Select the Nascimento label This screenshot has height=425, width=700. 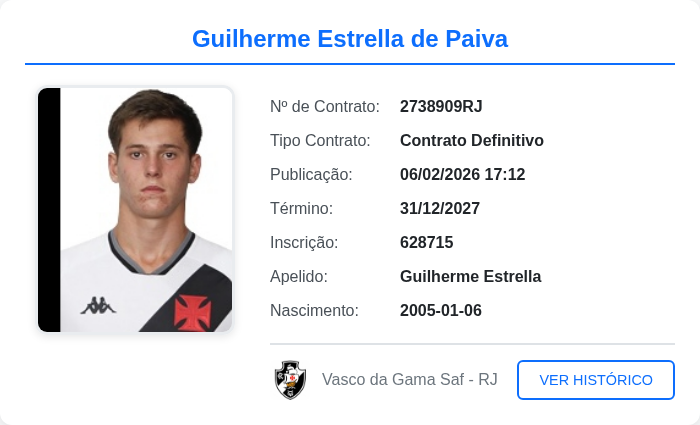tap(314, 310)
